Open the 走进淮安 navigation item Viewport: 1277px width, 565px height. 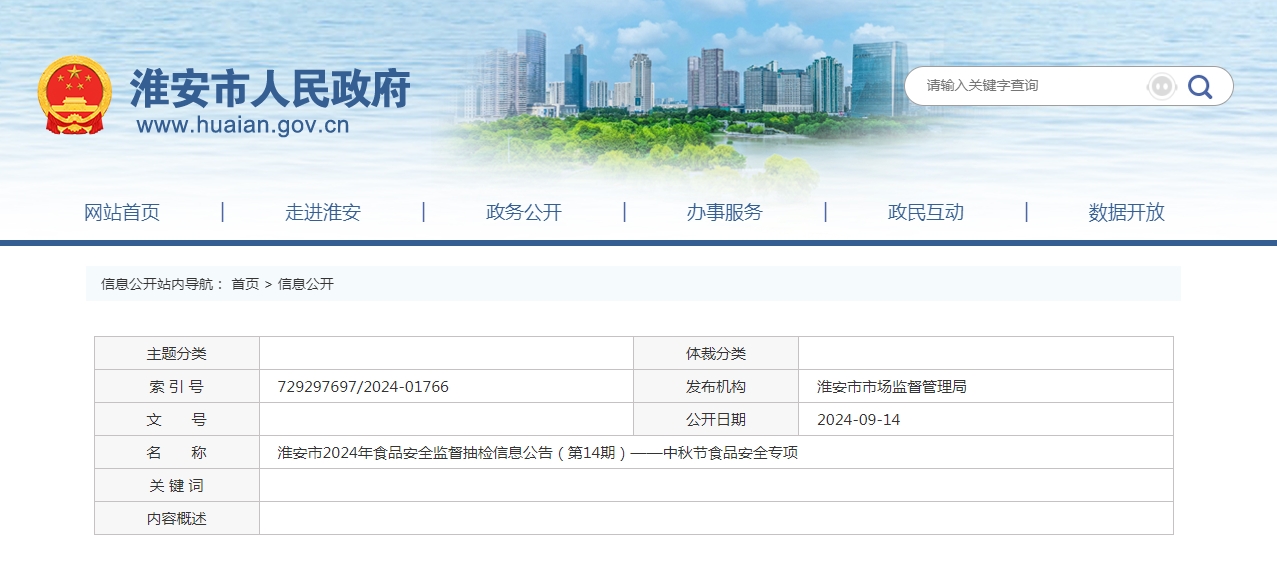coord(323,212)
